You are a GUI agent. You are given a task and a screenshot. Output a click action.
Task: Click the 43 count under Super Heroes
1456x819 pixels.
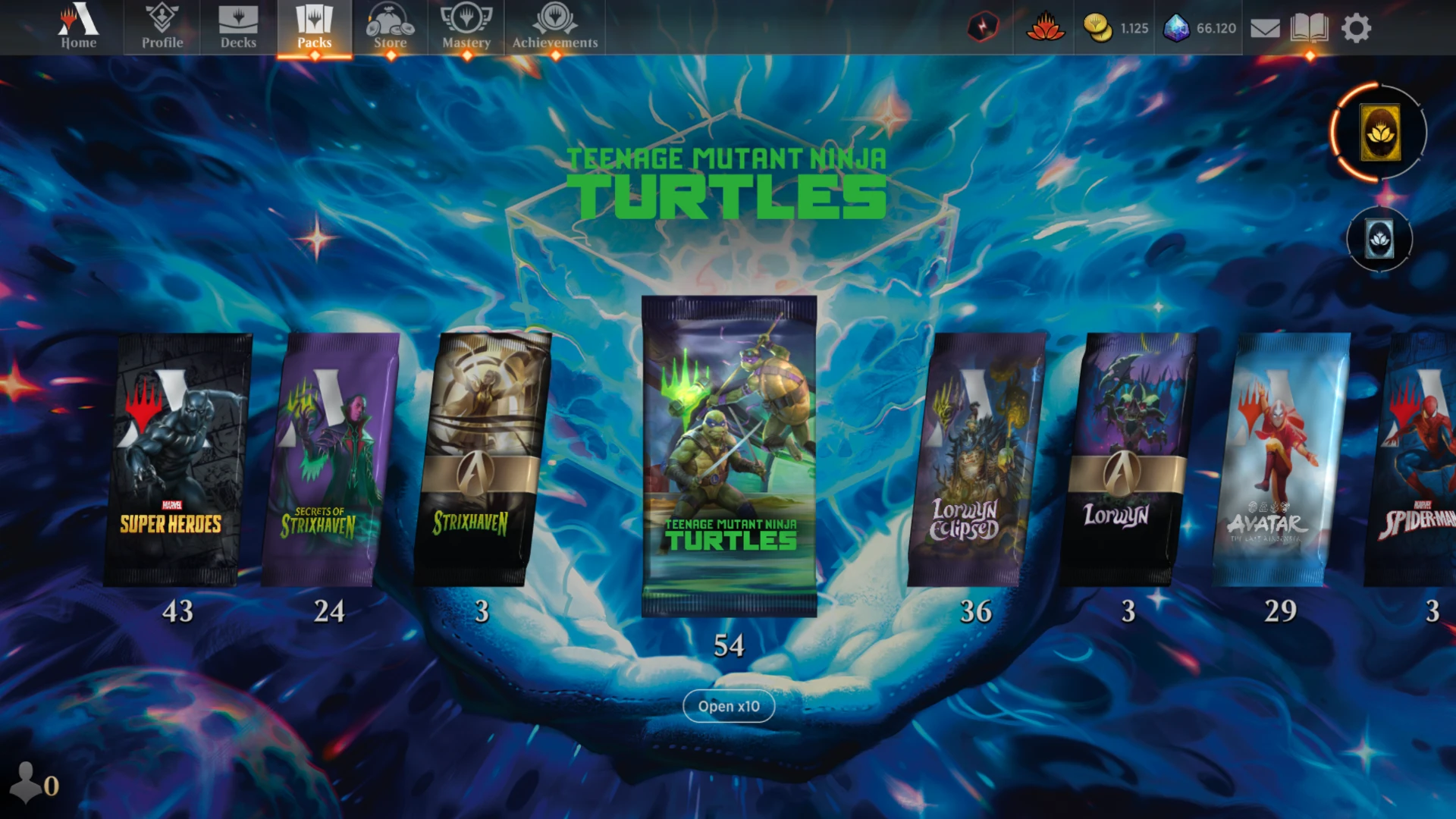178,611
